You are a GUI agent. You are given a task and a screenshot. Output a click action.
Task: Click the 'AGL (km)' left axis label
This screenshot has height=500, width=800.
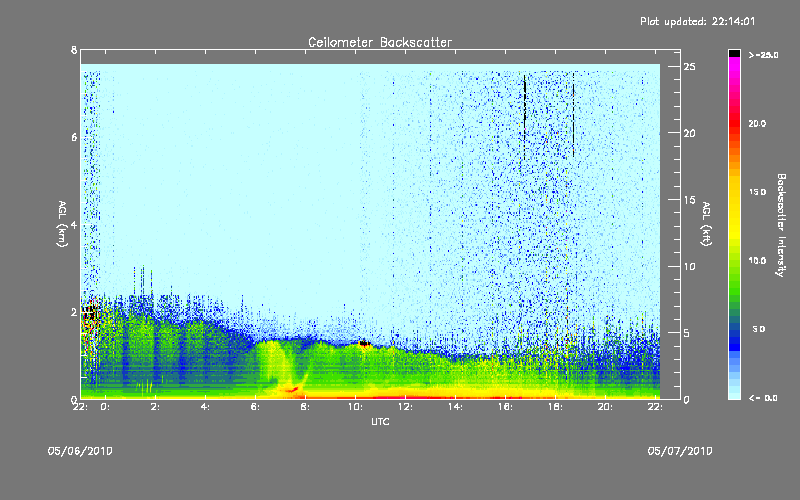tap(62, 224)
